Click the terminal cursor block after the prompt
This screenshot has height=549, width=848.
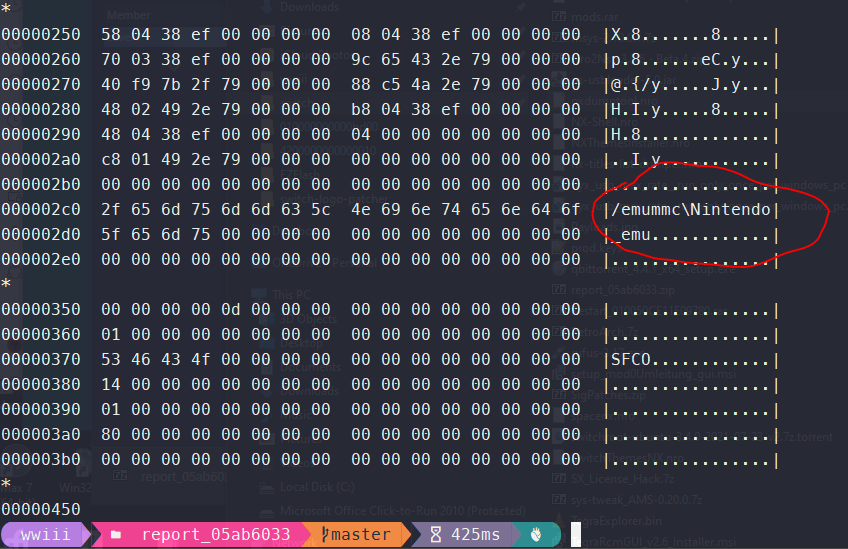(x=575, y=534)
